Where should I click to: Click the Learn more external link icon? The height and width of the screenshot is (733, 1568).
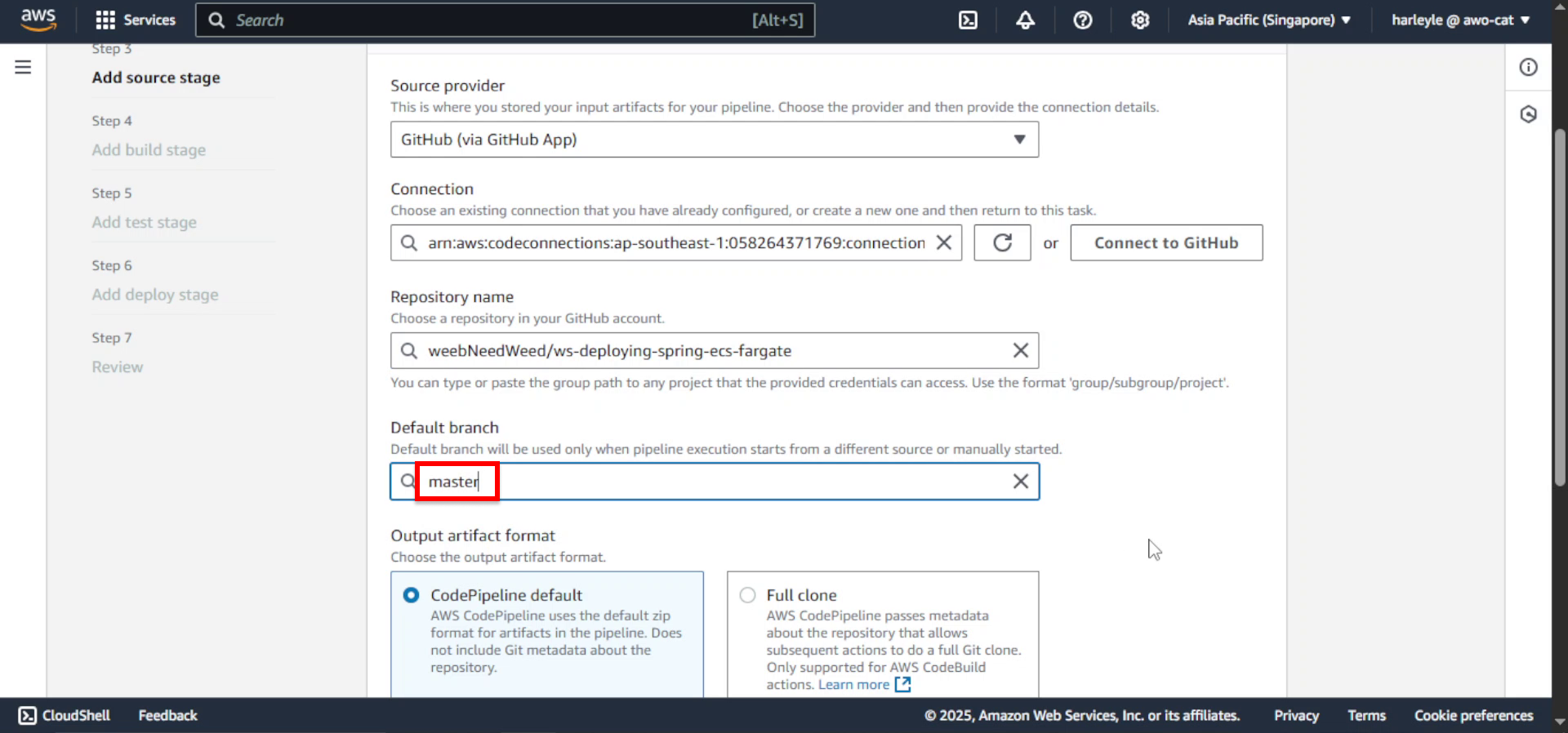click(x=902, y=685)
